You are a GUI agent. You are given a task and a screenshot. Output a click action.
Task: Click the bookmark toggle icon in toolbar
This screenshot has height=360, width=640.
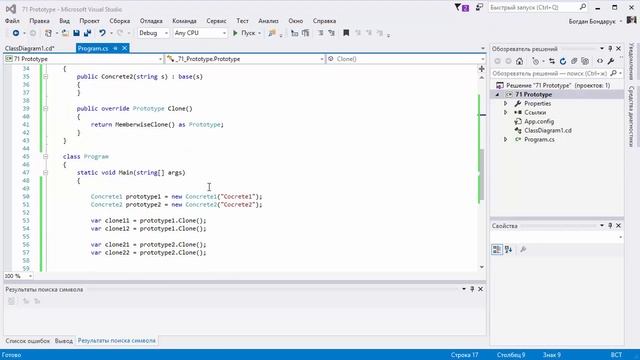pyautogui.click(x=346, y=33)
